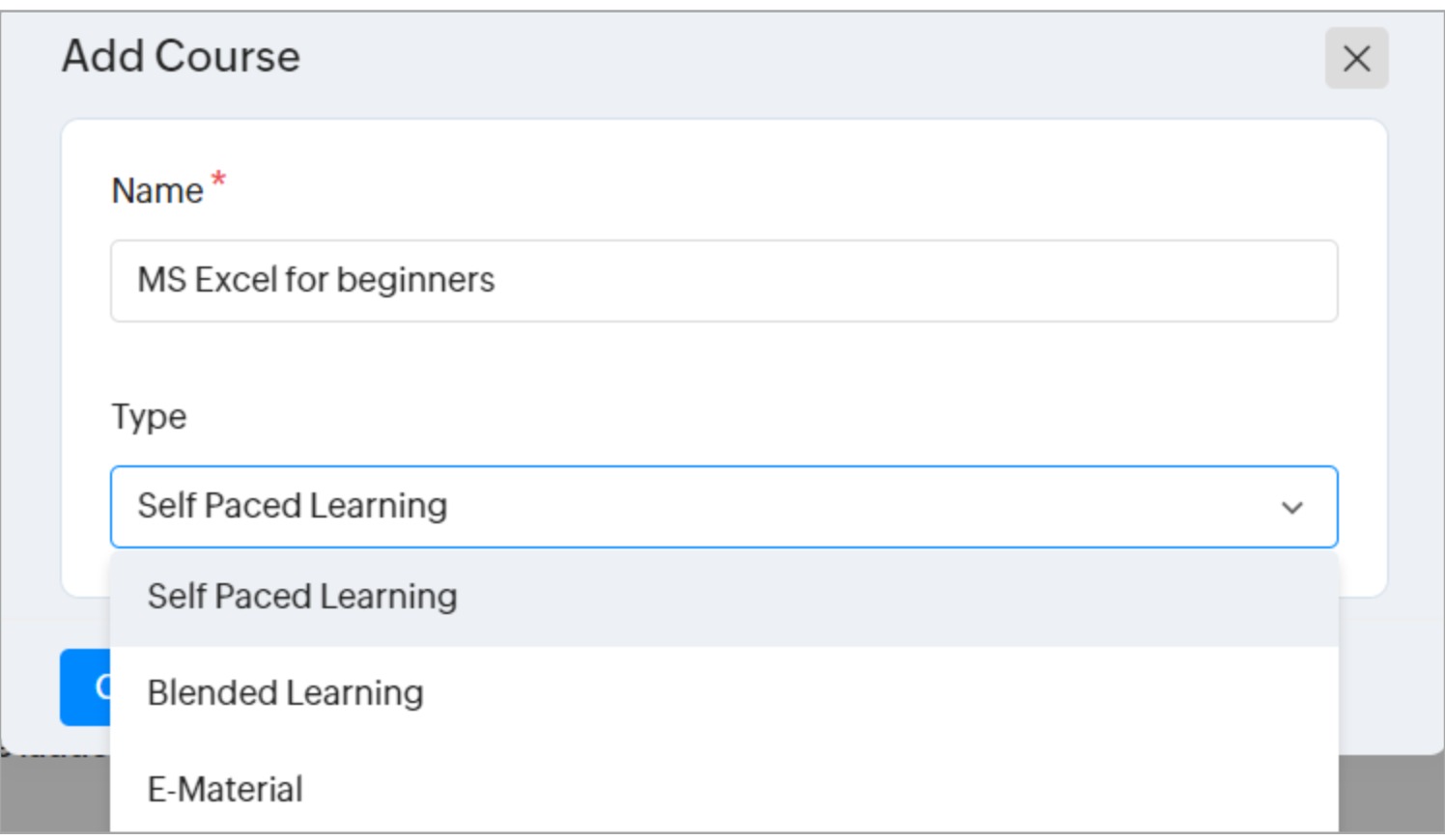Click the Type field label
This screenshot has height=840, width=1445.
point(149,417)
